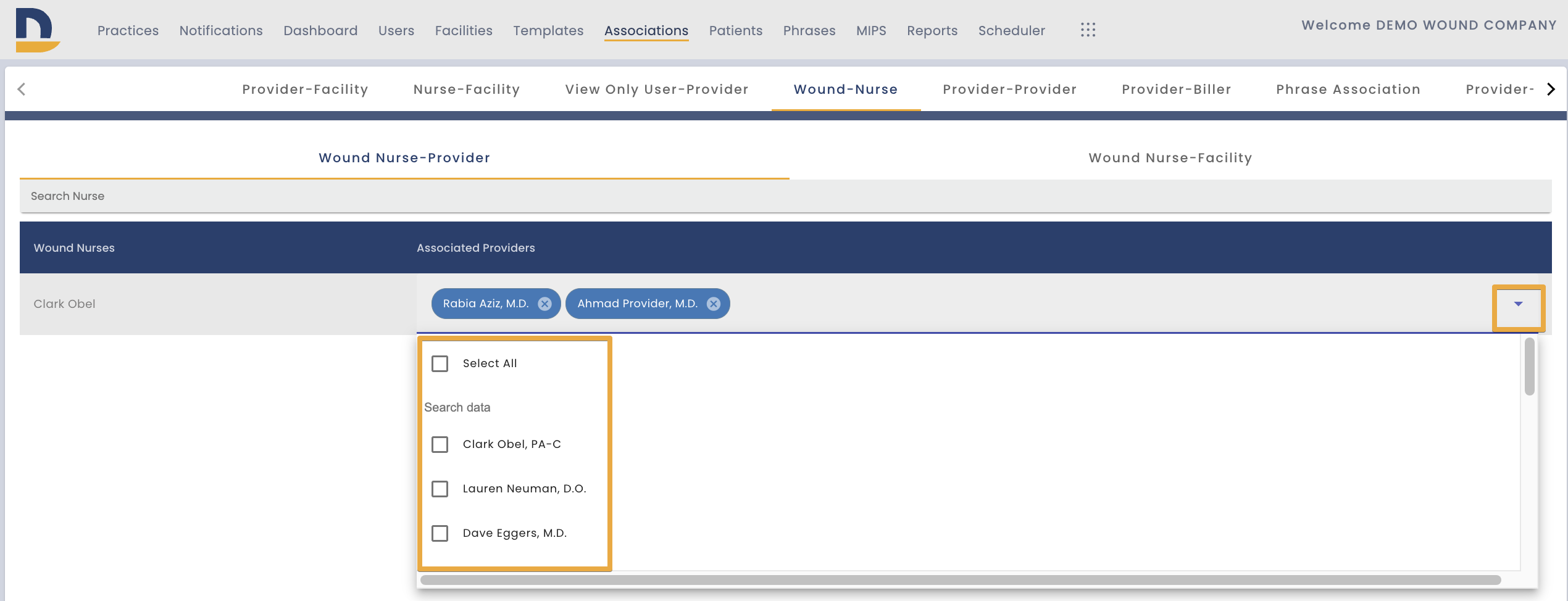The image size is (1568, 601).
Task: Open the Facilities menu item
Action: click(464, 31)
